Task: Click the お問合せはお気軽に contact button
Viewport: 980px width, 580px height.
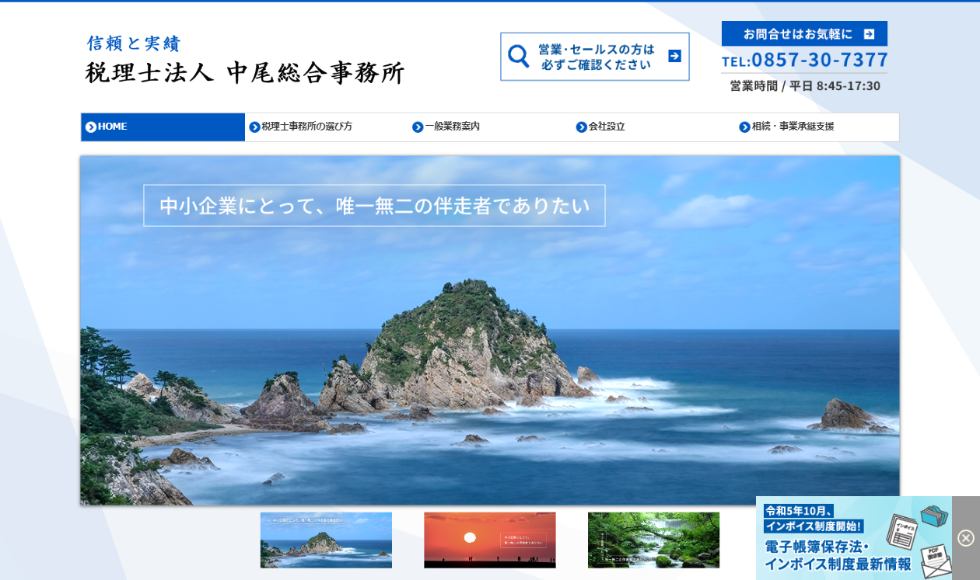Action: (x=804, y=34)
